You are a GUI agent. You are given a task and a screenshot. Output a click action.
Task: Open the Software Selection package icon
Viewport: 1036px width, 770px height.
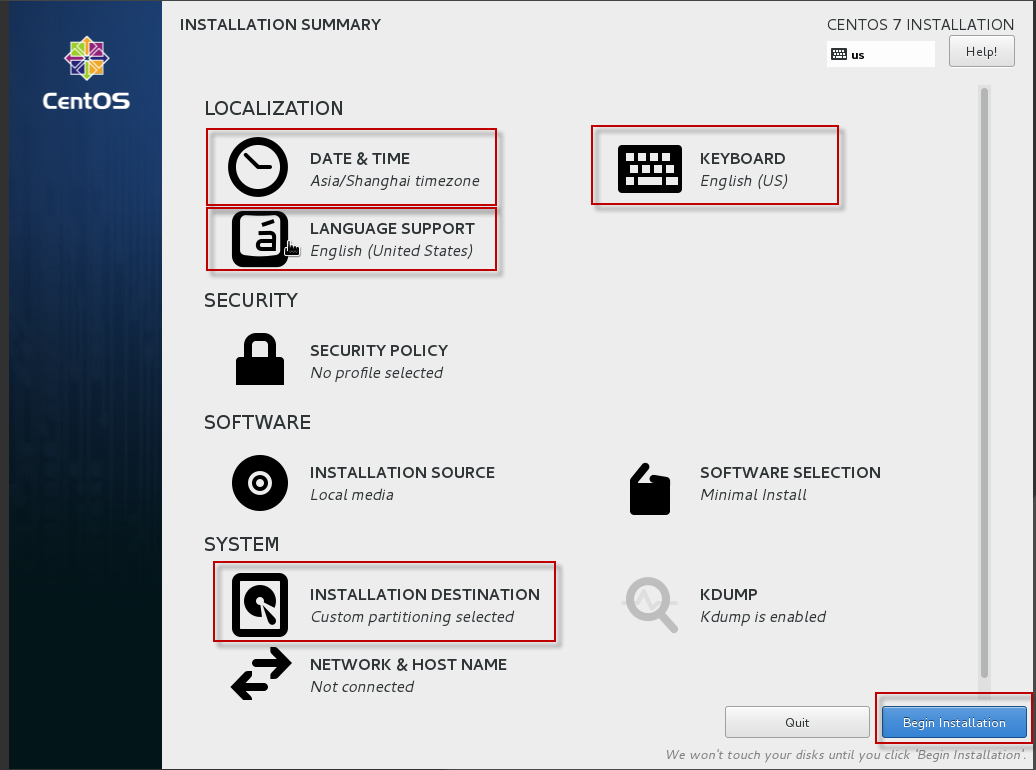coord(649,489)
